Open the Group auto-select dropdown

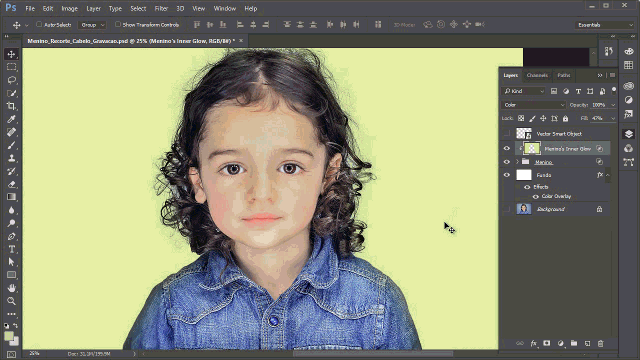[92, 25]
